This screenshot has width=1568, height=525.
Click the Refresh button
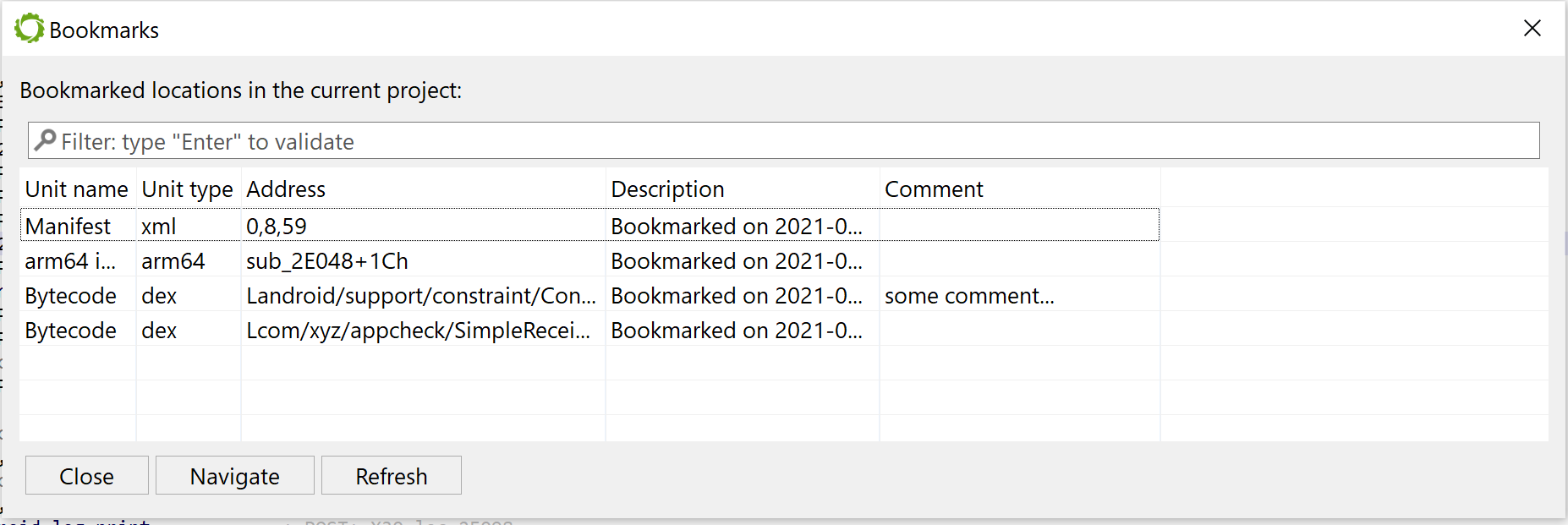click(392, 476)
